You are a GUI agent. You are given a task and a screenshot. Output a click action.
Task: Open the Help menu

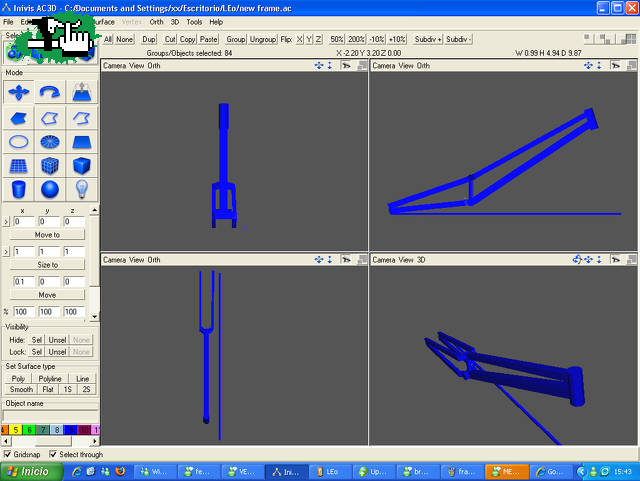coord(217,21)
